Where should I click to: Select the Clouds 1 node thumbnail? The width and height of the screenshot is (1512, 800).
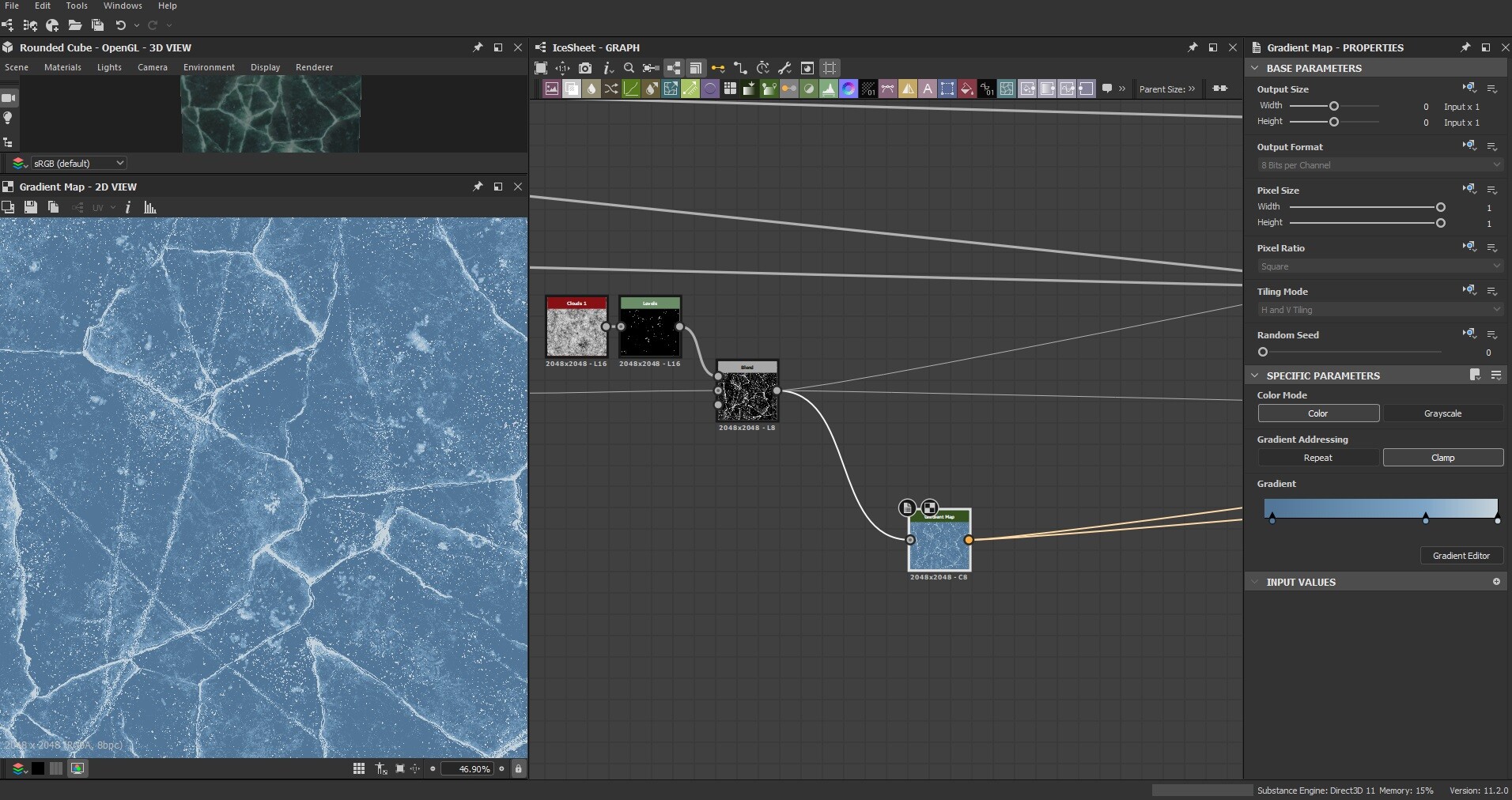(x=576, y=332)
